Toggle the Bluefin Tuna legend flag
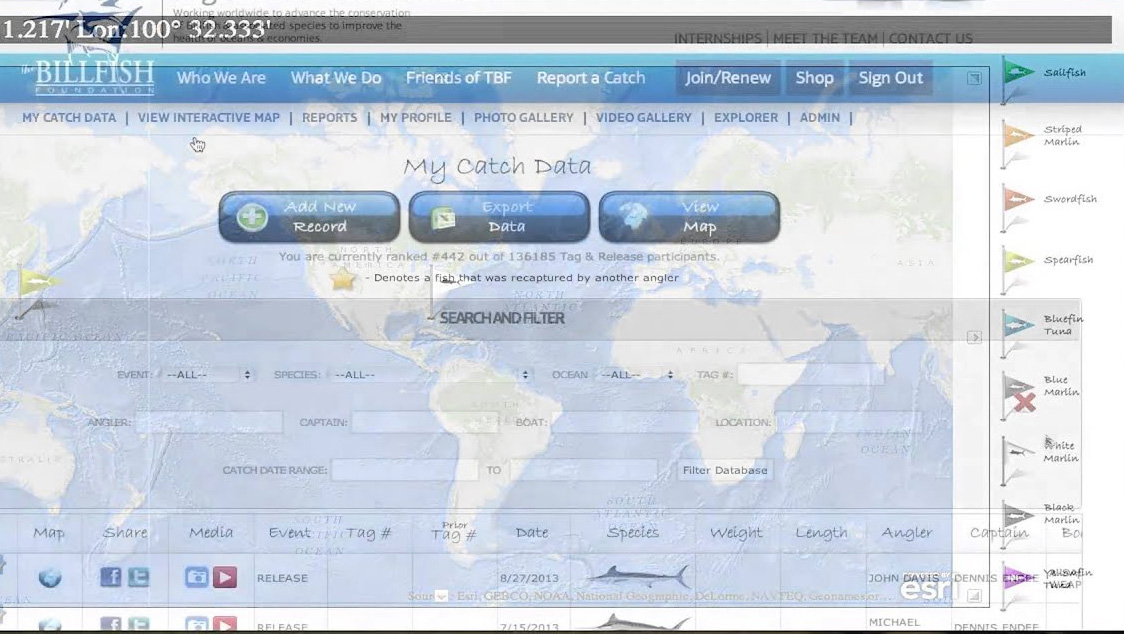 tap(1018, 325)
